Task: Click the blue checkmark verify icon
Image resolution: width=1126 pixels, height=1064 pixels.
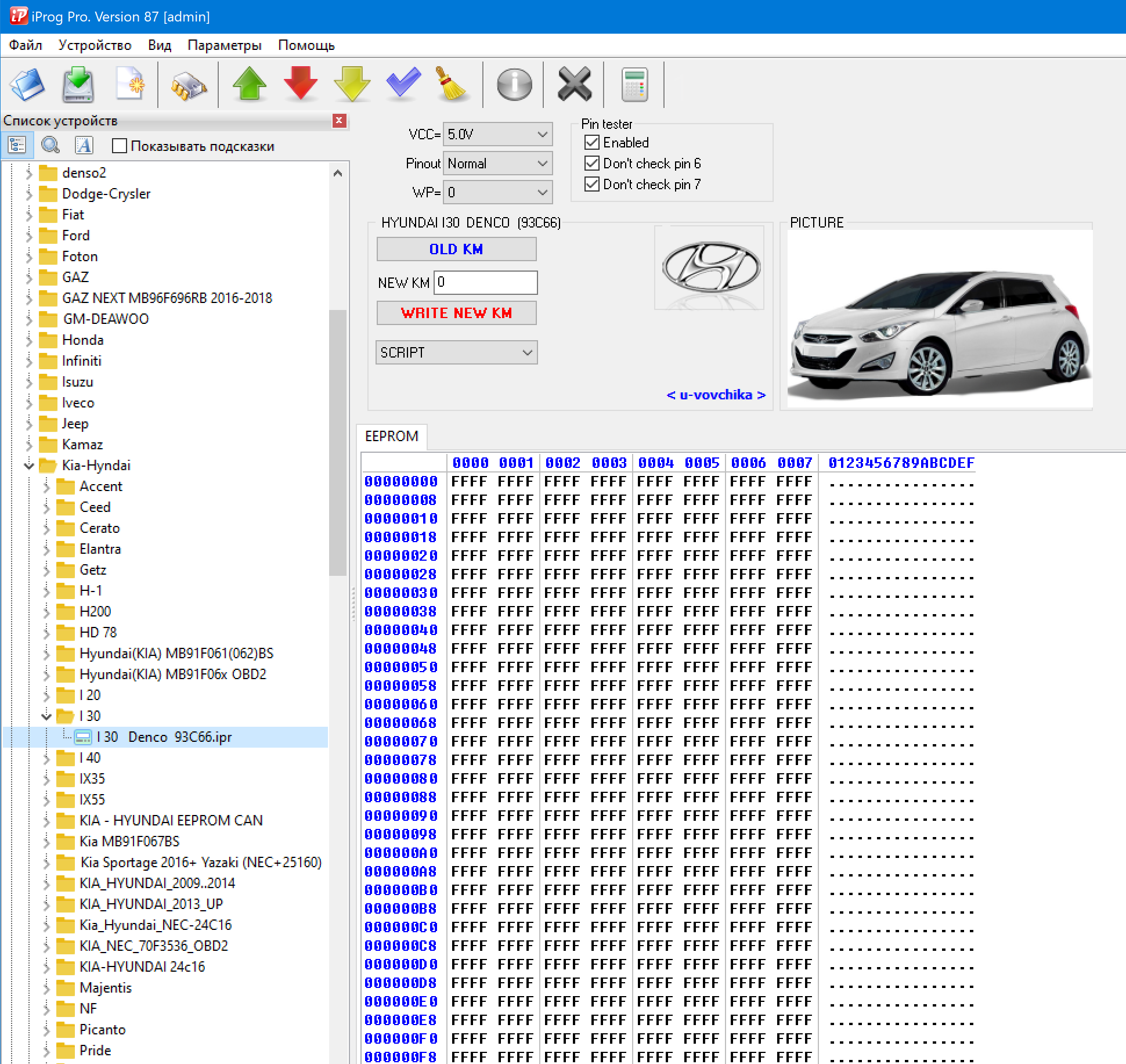Action: (403, 83)
